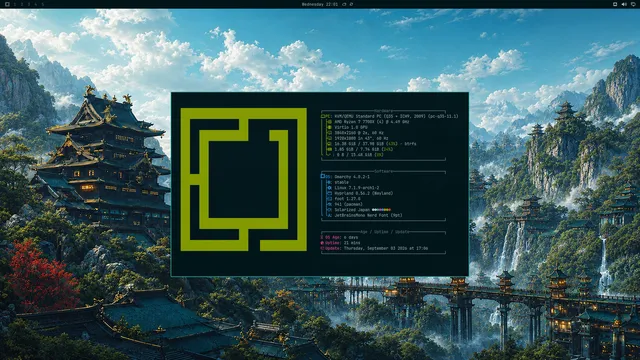This screenshot has height=360, width=640.
Task: Click the monitor icon beside 3840x2160 display line
Action: pyautogui.click(x=329, y=133)
